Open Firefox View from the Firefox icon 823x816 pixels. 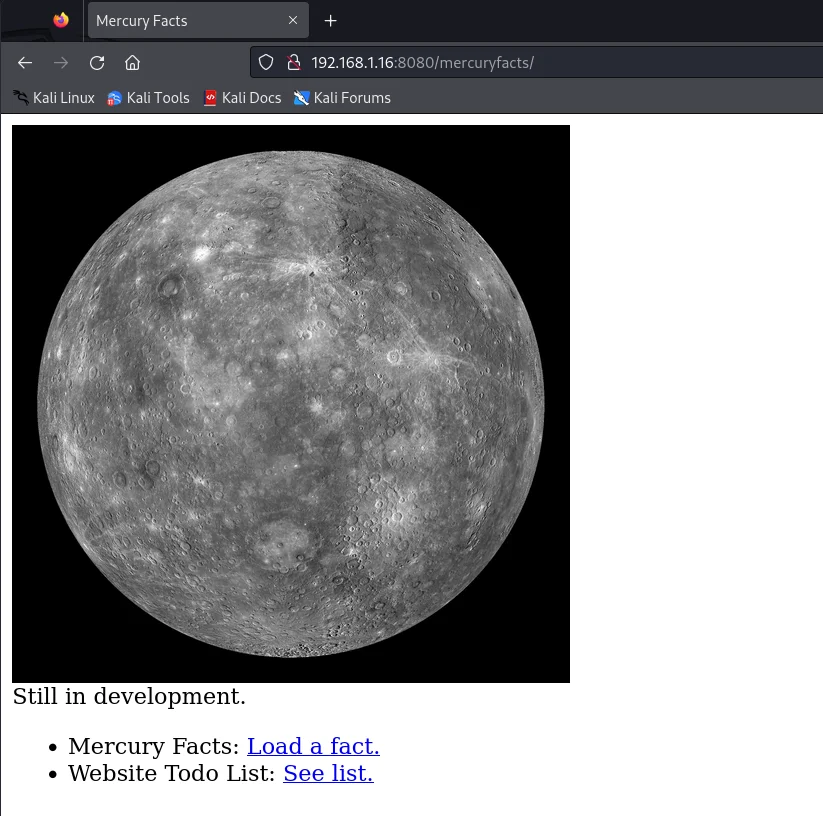tap(61, 20)
